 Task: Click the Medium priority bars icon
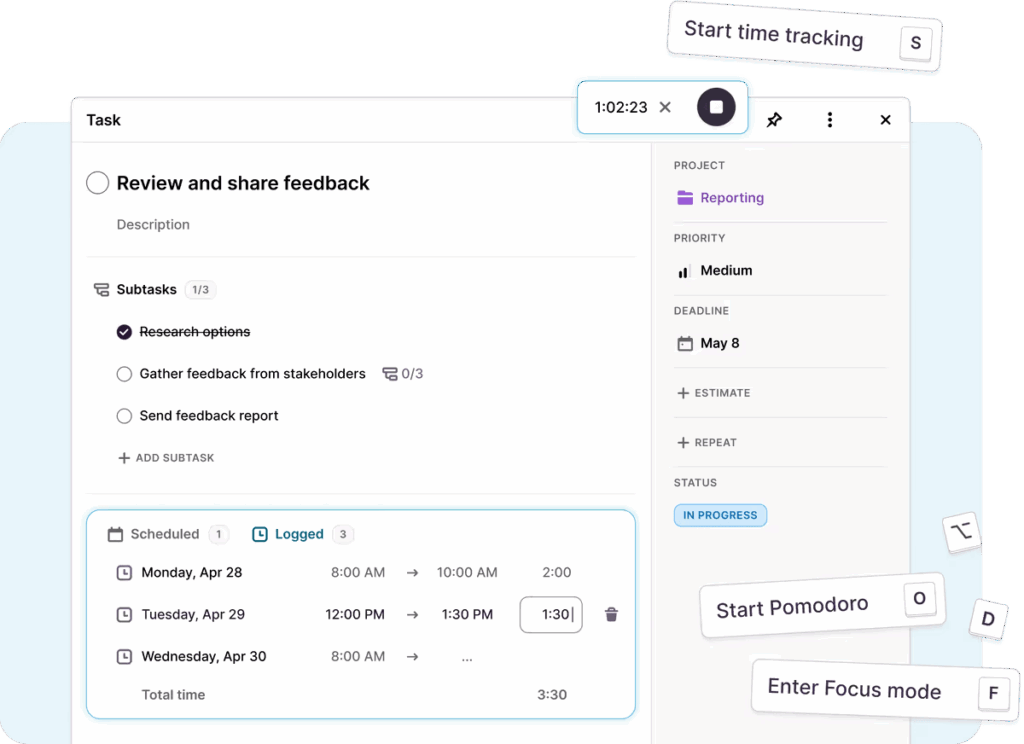tap(685, 271)
